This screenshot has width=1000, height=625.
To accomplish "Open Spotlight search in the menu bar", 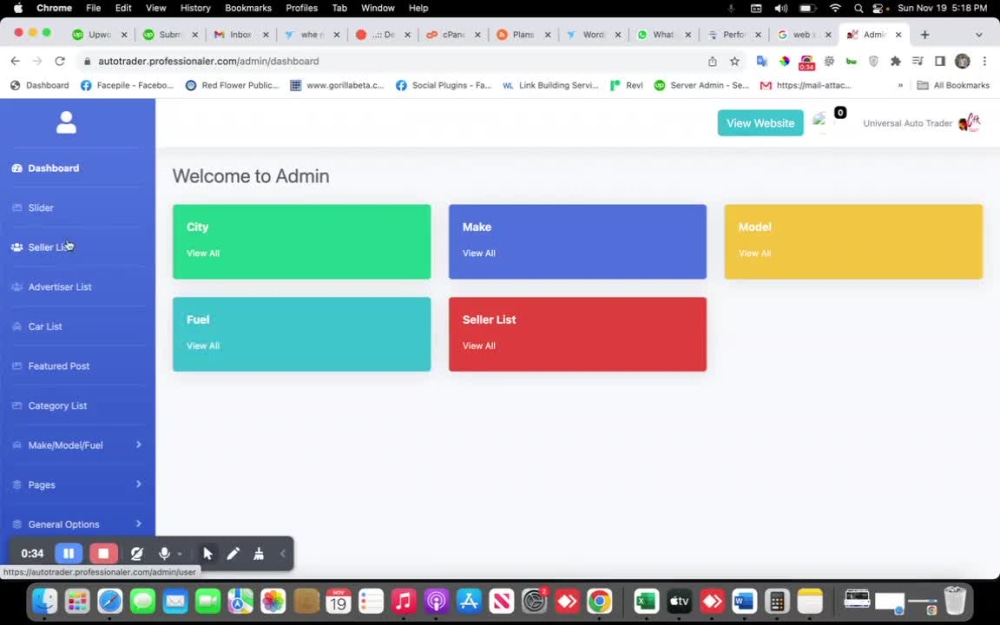I will coord(858,8).
